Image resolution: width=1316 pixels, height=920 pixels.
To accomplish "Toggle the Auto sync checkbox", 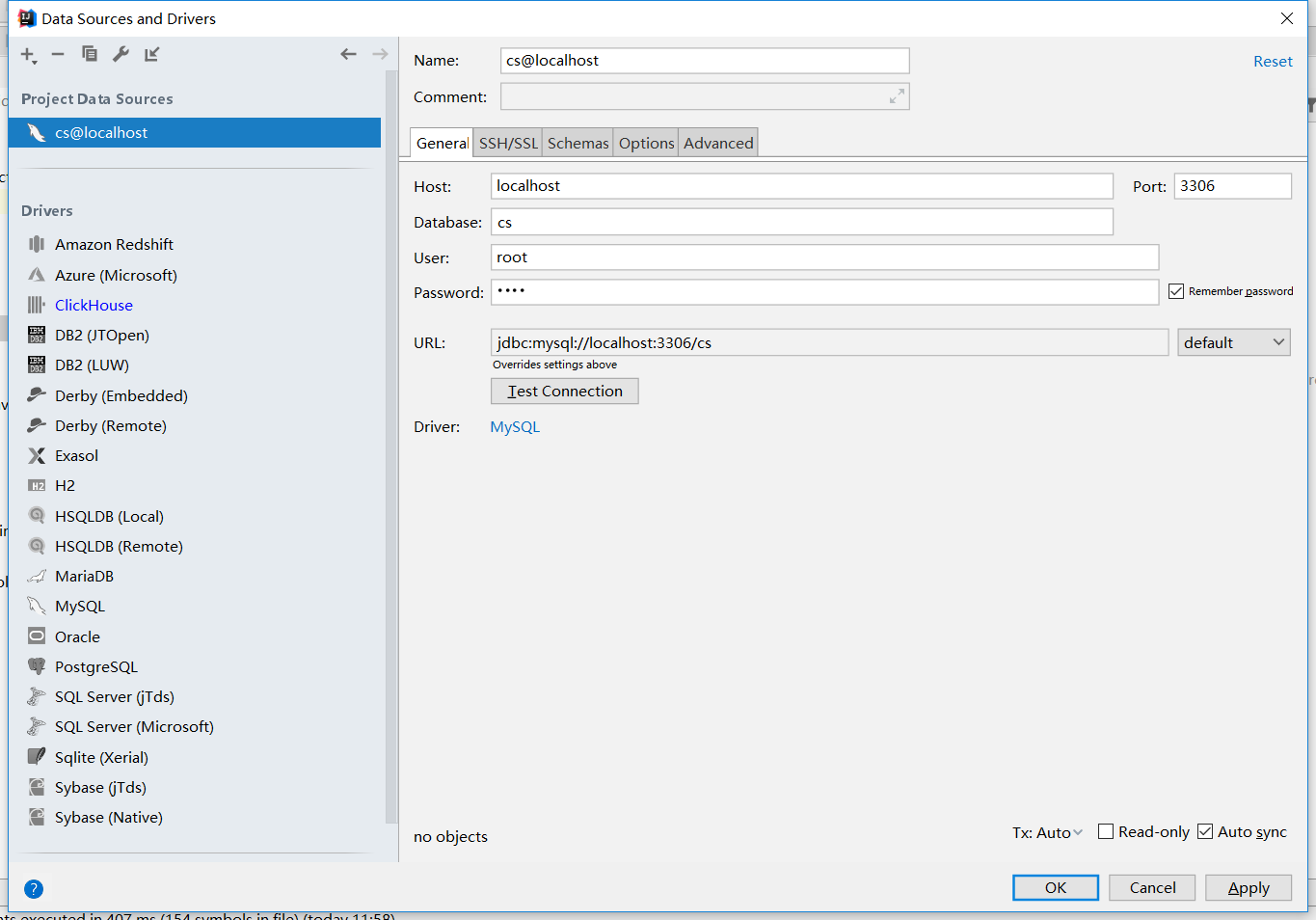I will [1205, 831].
